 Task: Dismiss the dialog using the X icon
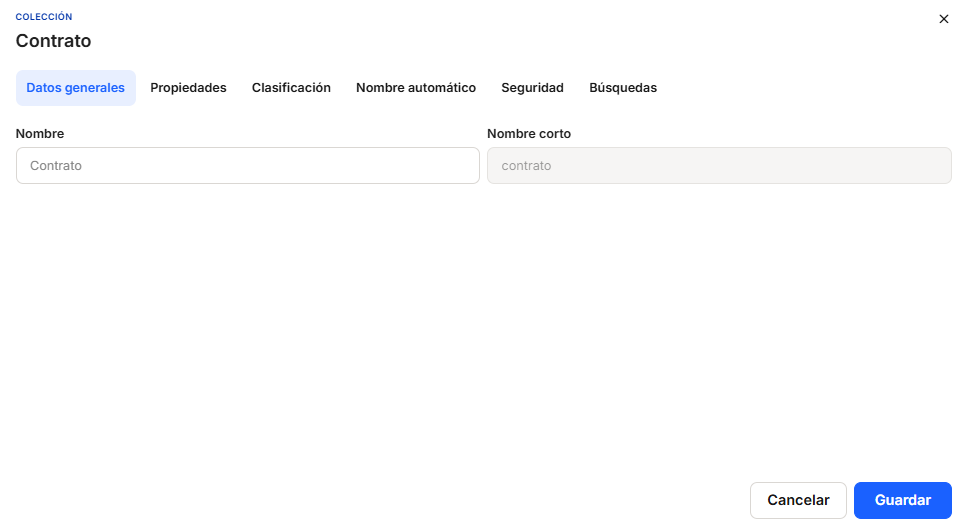tap(943, 19)
